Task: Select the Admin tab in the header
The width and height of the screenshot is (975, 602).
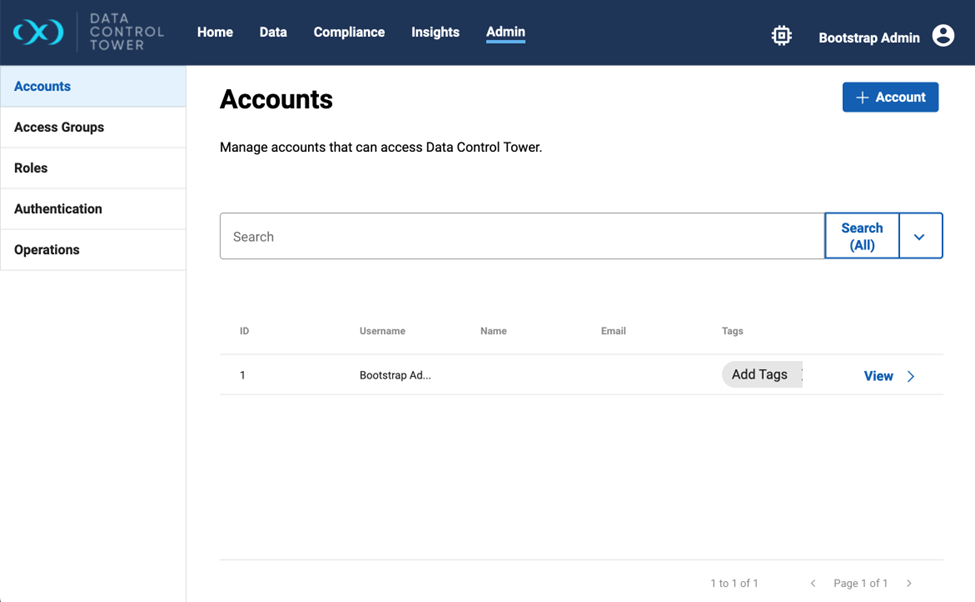Action: coord(505,32)
